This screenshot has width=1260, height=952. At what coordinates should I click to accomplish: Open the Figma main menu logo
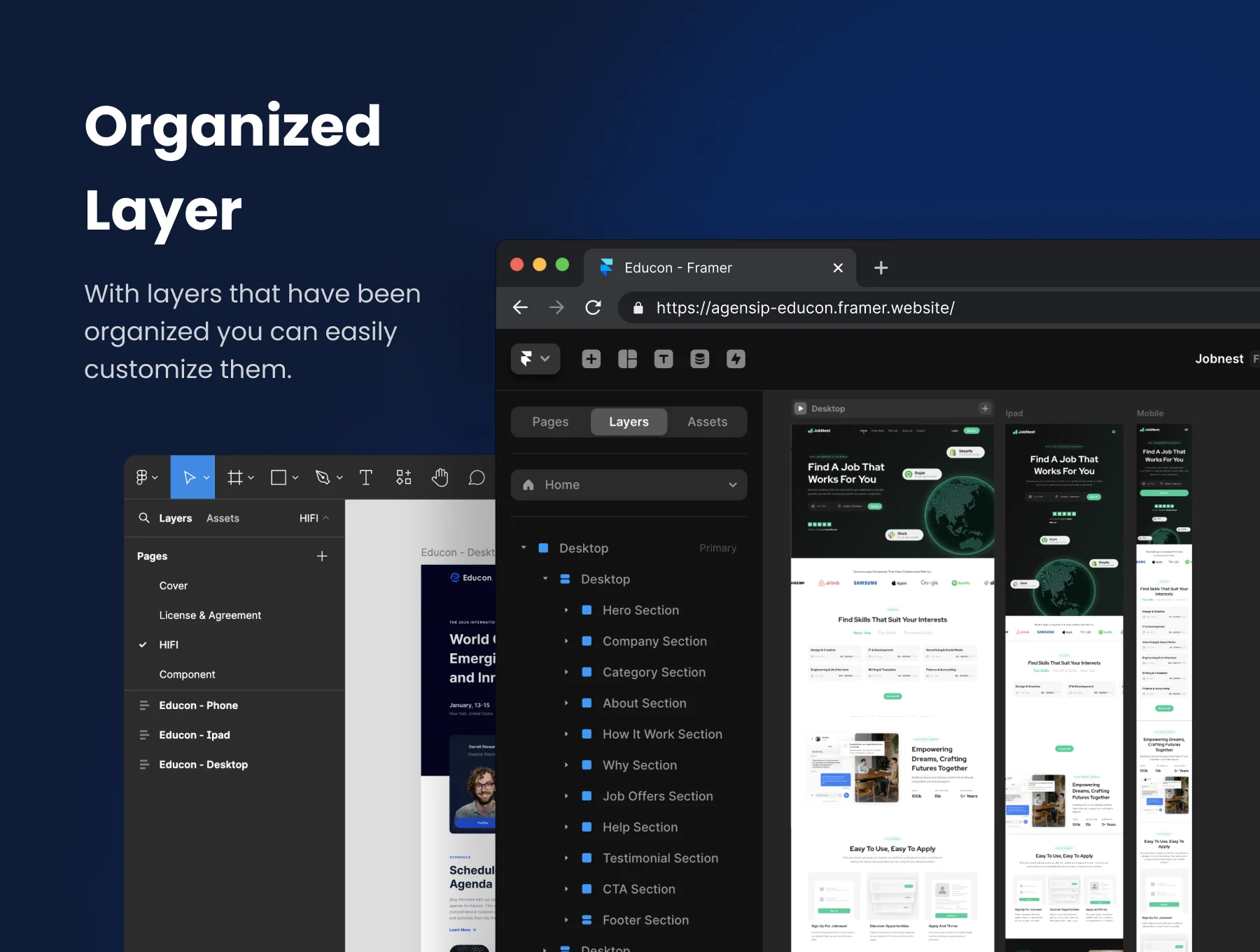tap(147, 477)
